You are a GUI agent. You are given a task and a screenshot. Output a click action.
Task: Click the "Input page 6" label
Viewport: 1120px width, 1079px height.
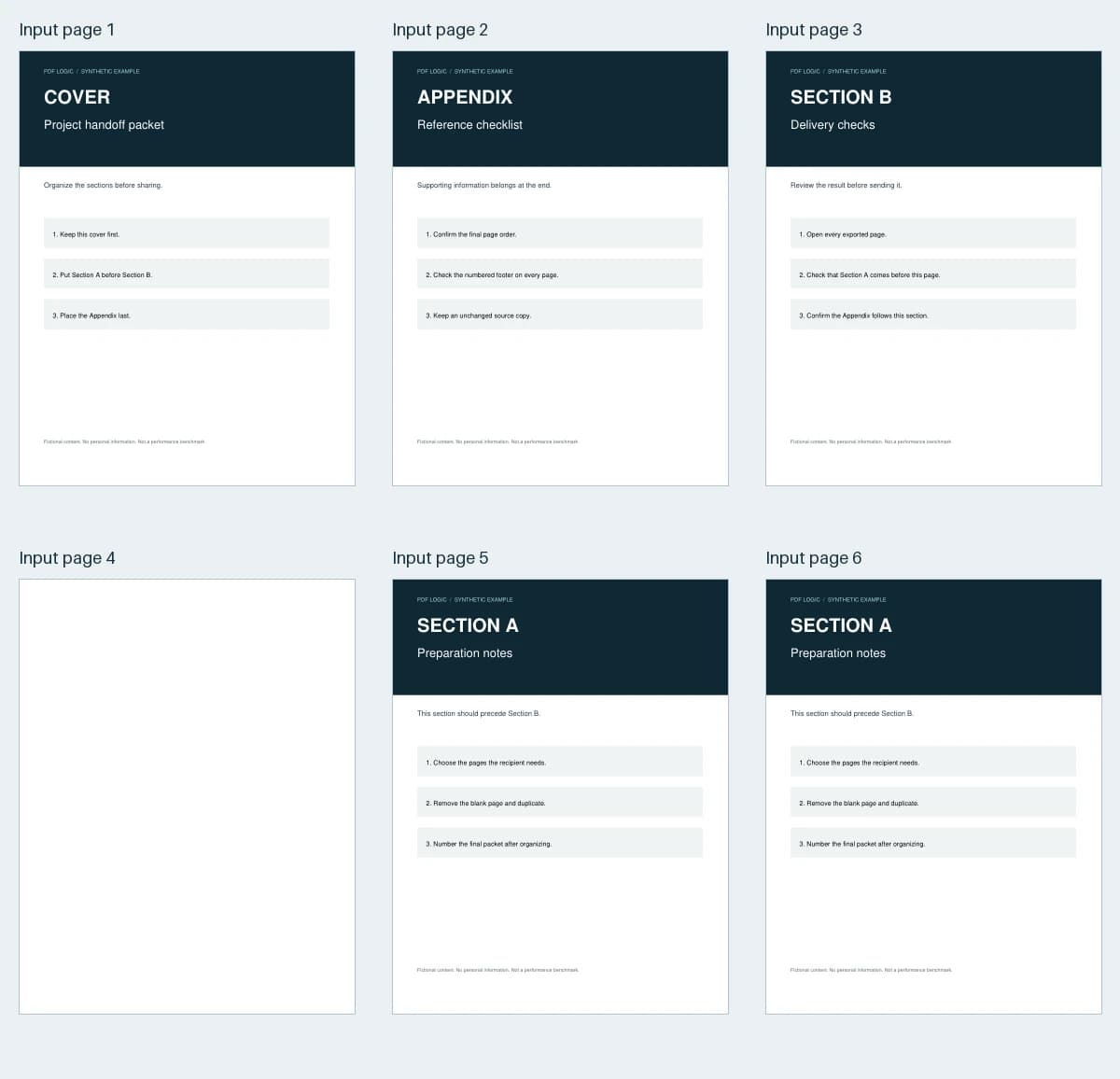coord(814,558)
